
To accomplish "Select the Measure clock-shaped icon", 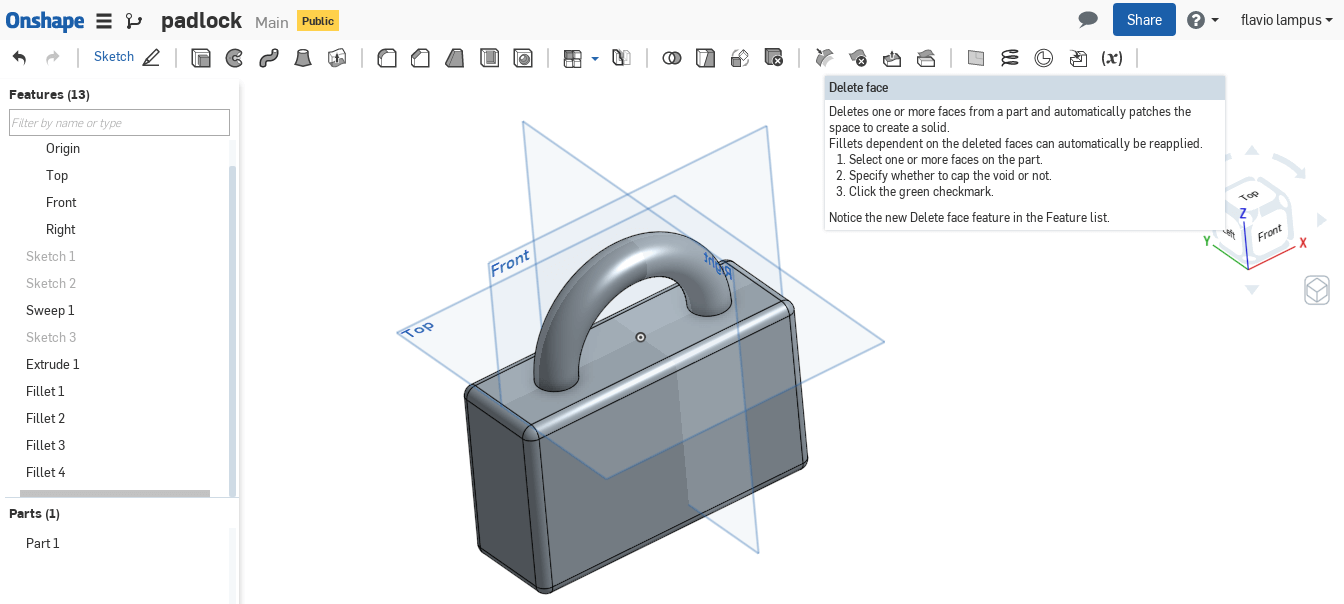I will coord(1044,58).
